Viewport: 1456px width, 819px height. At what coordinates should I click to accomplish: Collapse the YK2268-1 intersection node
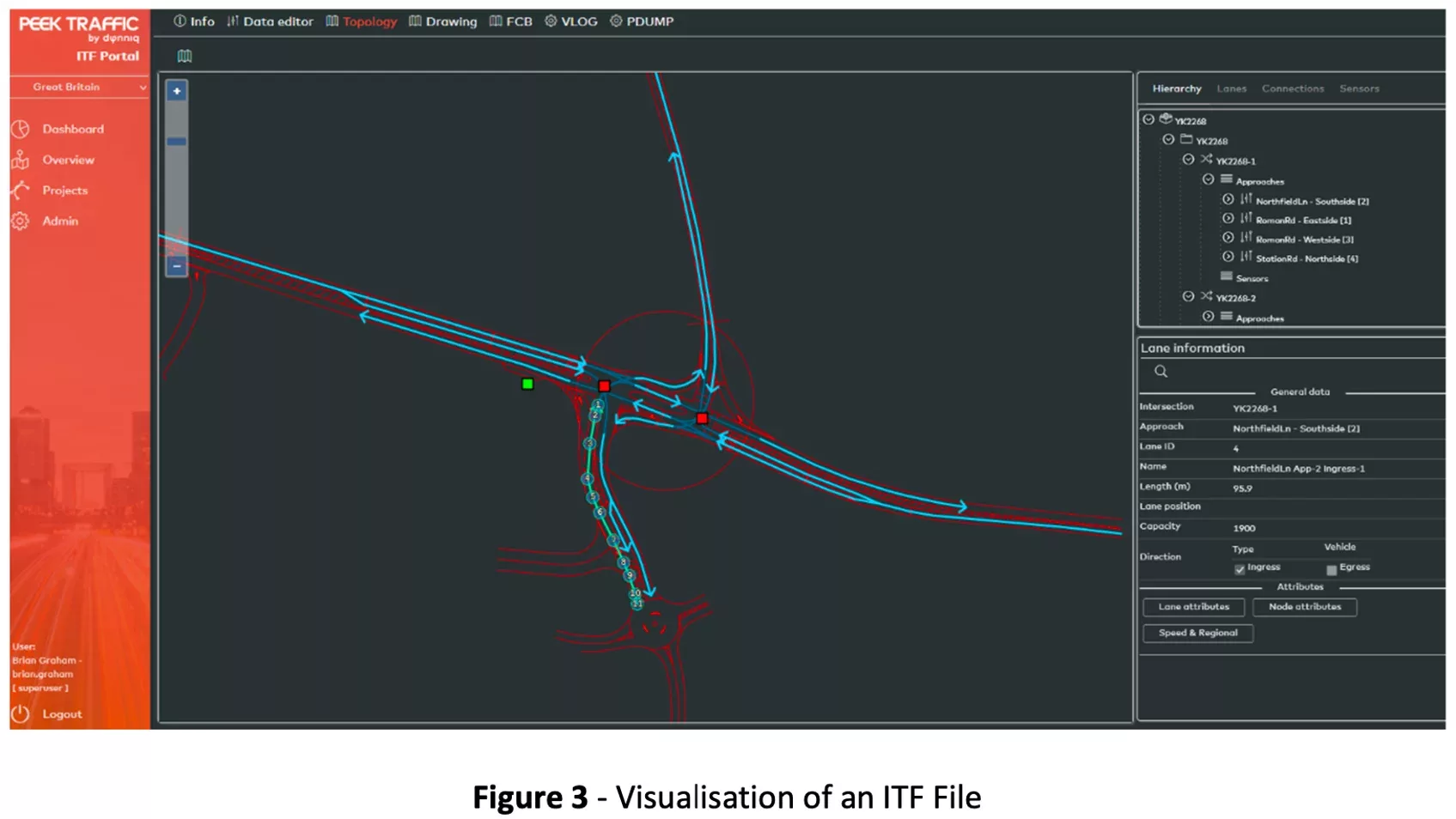(x=1188, y=160)
